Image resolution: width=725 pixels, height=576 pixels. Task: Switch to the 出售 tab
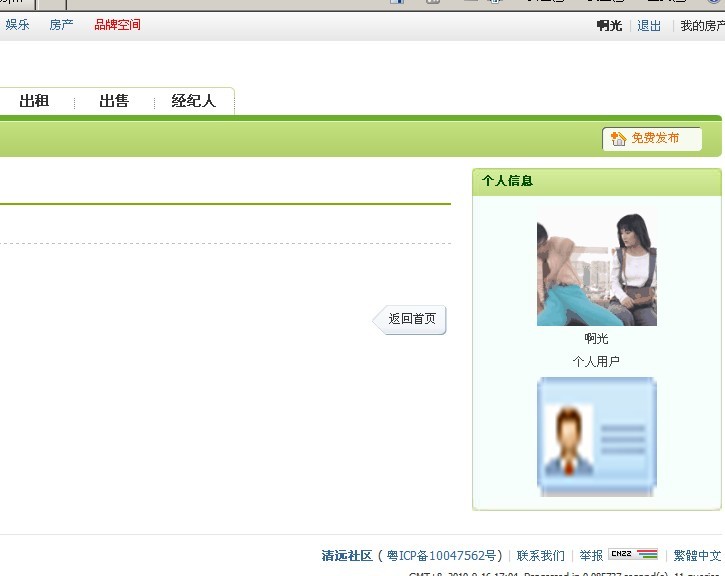click(x=114, y=100)
